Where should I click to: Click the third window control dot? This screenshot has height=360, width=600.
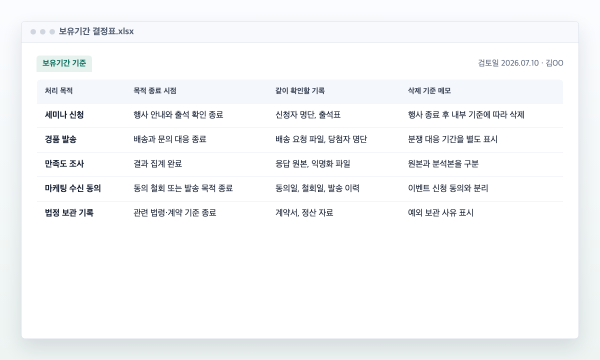(x=52, y=32)
